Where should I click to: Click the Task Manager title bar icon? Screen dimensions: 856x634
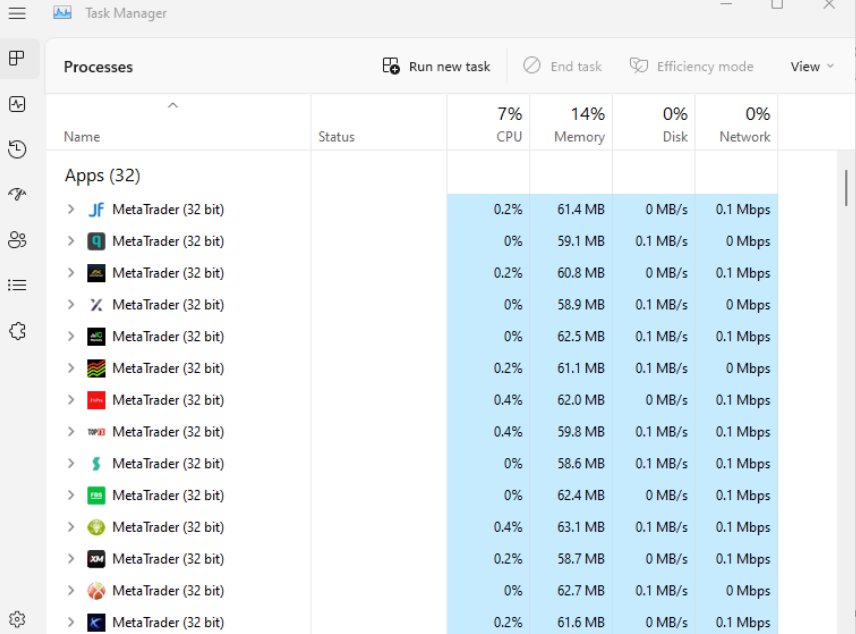pyautogui.click(x=62, y=13)
